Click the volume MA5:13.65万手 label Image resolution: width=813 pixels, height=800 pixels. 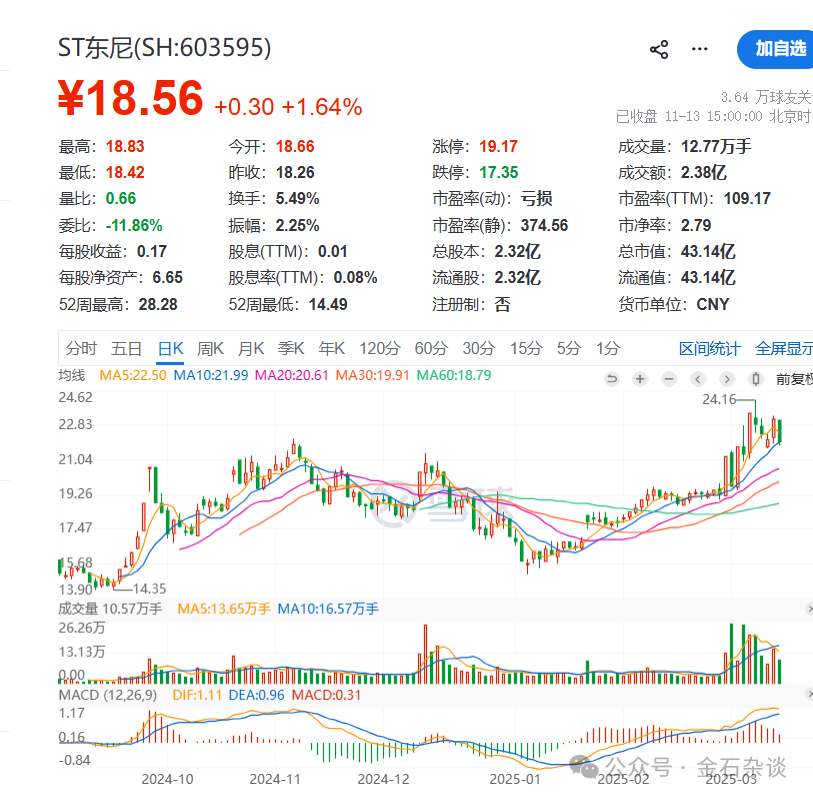224,609
